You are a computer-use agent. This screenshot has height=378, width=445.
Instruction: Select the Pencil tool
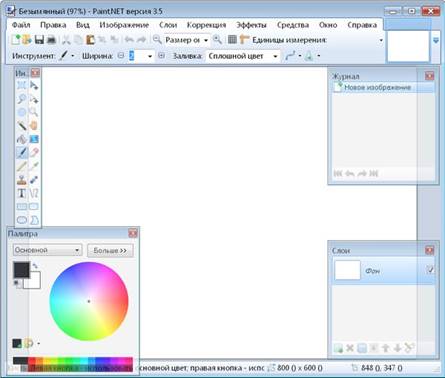coord(22,166)
